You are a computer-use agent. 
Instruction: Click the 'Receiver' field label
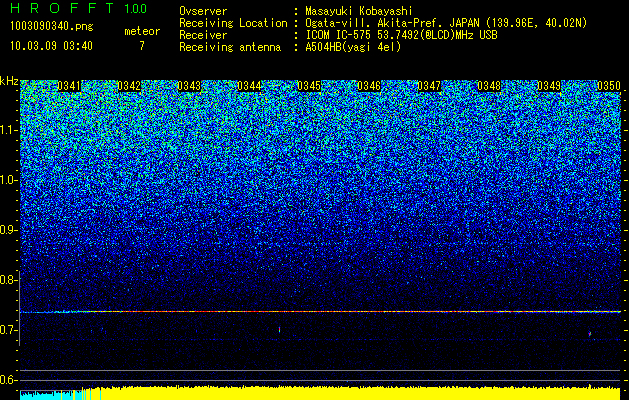(x=203, y=35)
